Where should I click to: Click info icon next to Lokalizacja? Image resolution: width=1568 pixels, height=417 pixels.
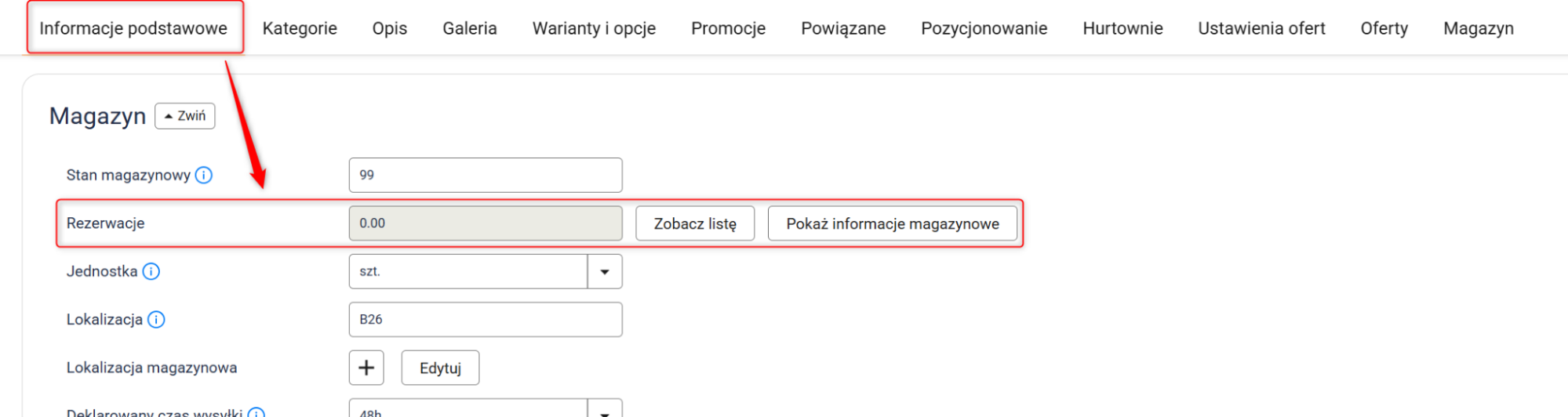pyautogui.click(x=157, y=320)
